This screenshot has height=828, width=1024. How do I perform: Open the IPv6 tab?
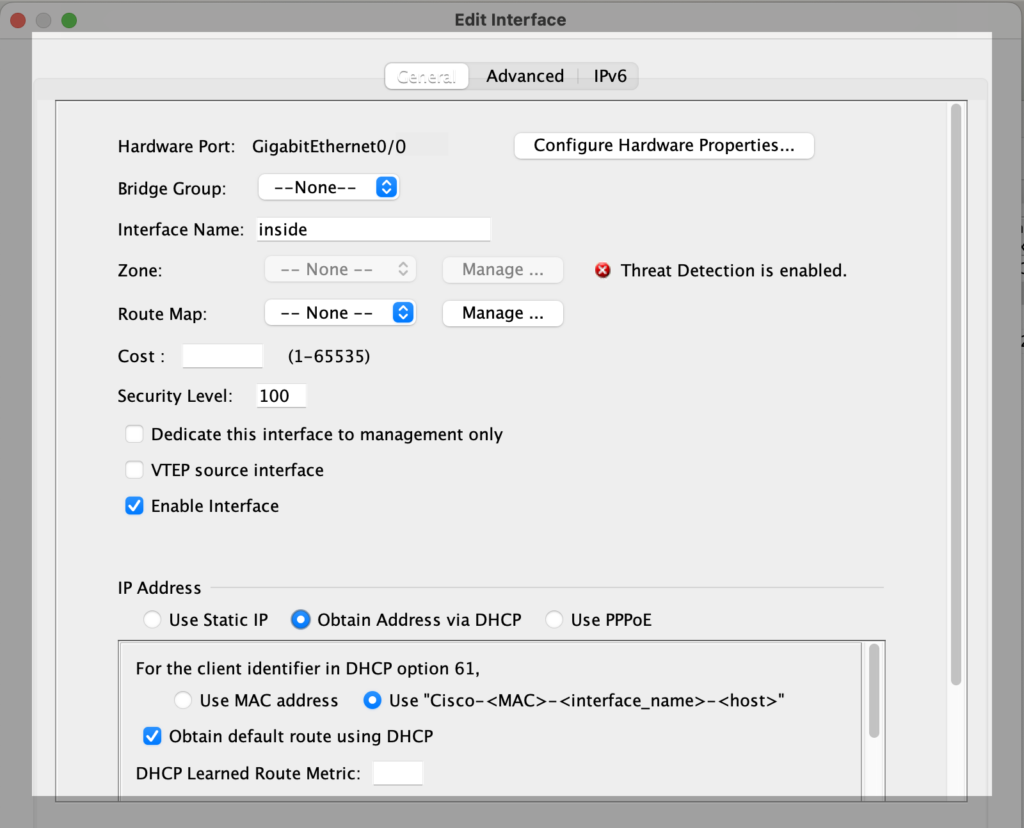pos(610,75)
